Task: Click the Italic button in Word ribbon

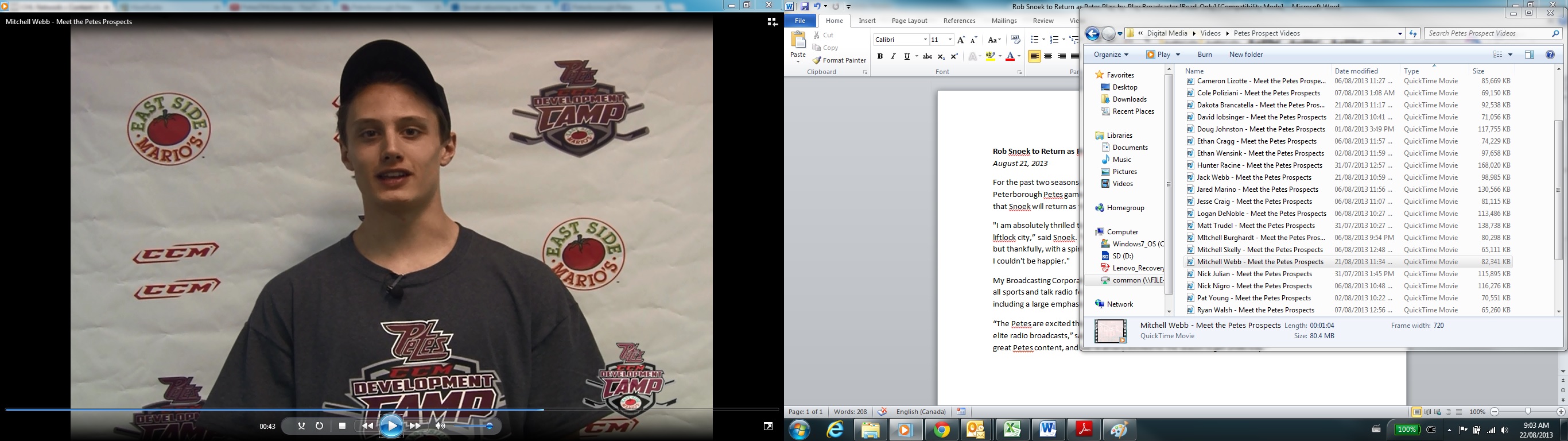Action: pyautogui.click(x=893, y=57)
